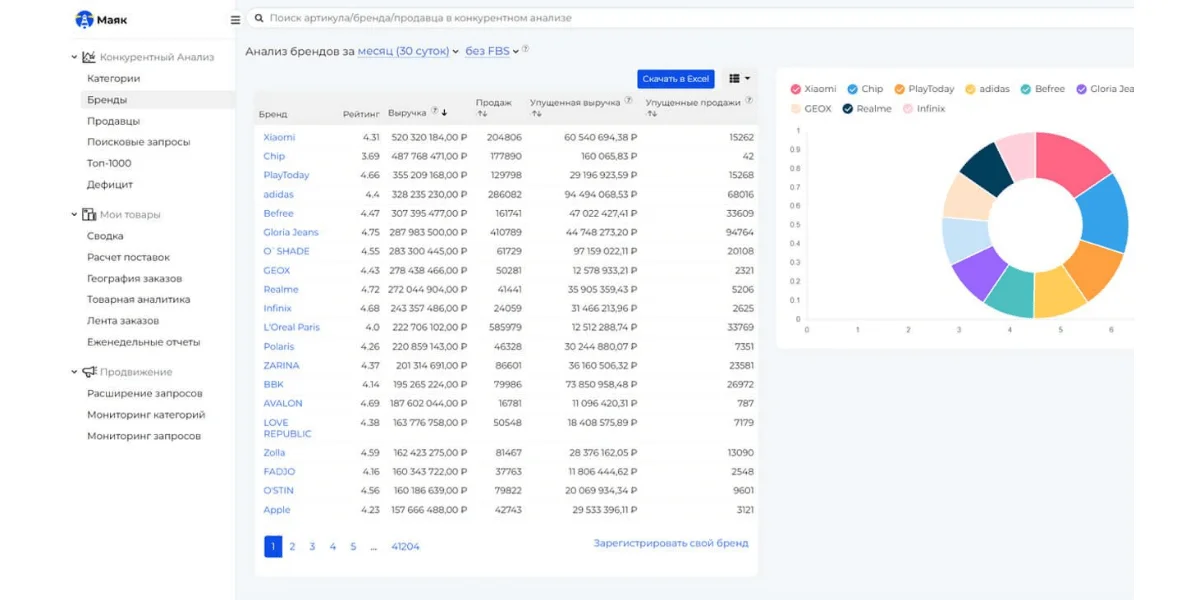The image size is (1200, 600).
Task: Collapse the Конкурентный Анализ section
Action: pos(74,57)
